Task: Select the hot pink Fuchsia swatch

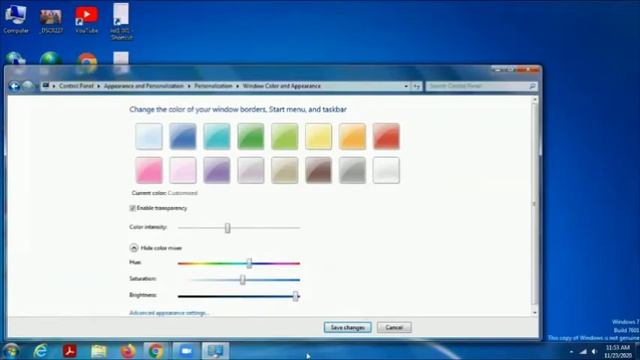Action: click(149, 170)
